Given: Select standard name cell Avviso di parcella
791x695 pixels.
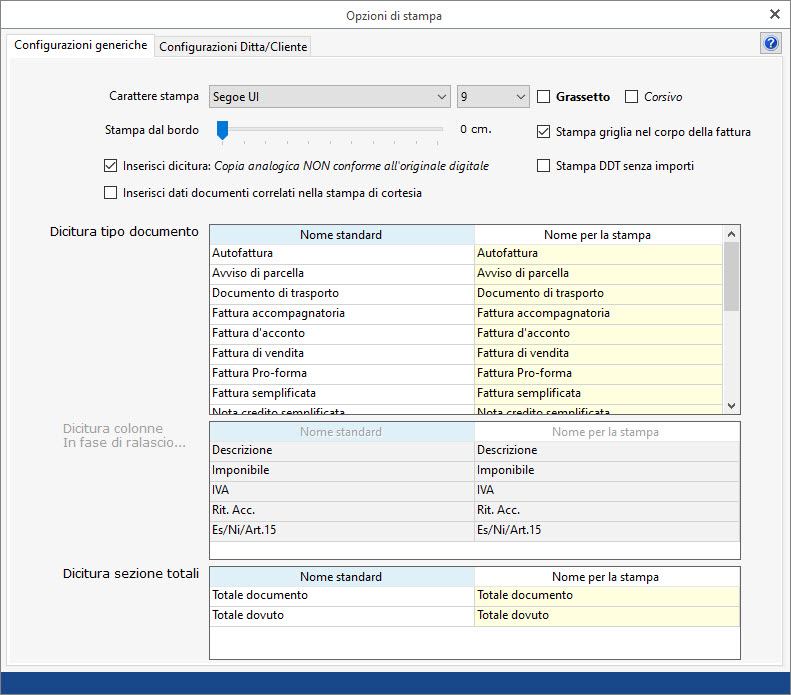Looking at the screenshot, I should tap(342, 273).
